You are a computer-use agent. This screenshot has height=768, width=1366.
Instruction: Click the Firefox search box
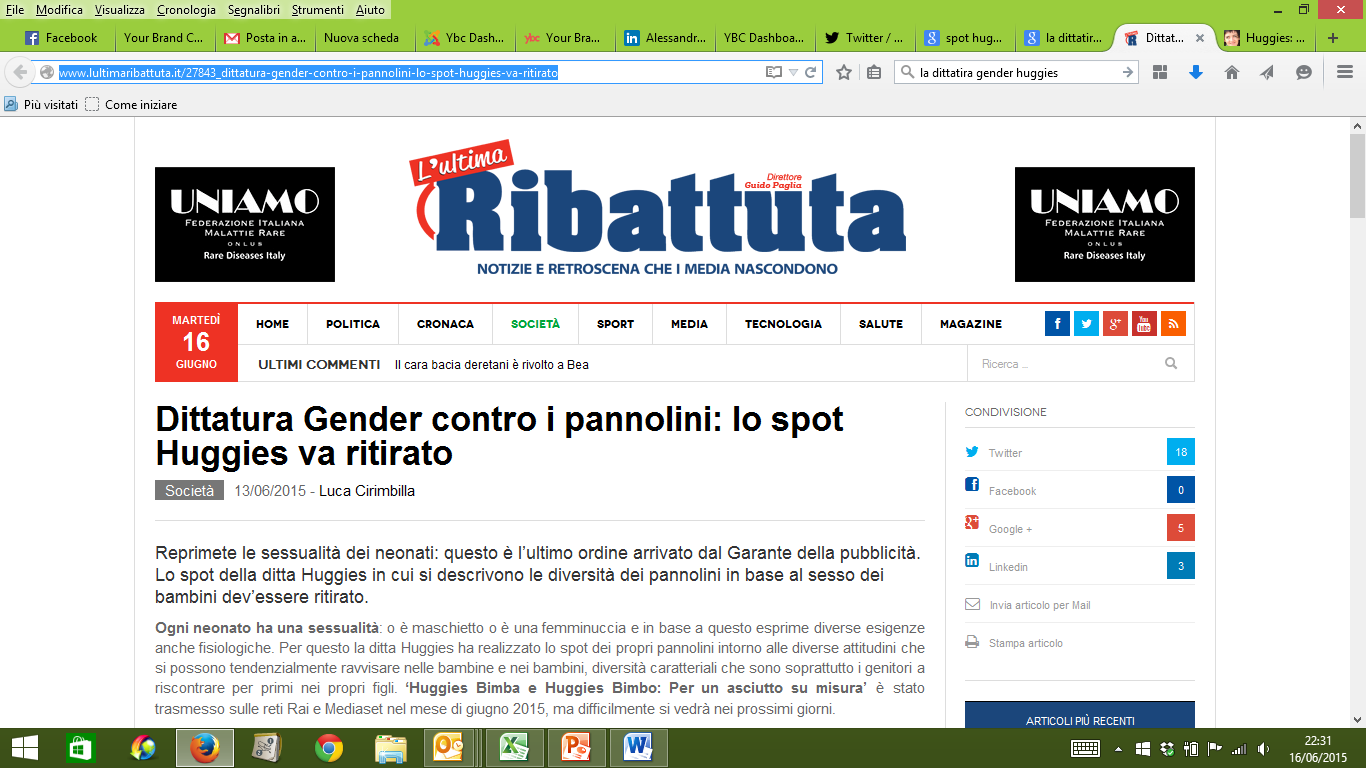click(x=1017, y=72)
